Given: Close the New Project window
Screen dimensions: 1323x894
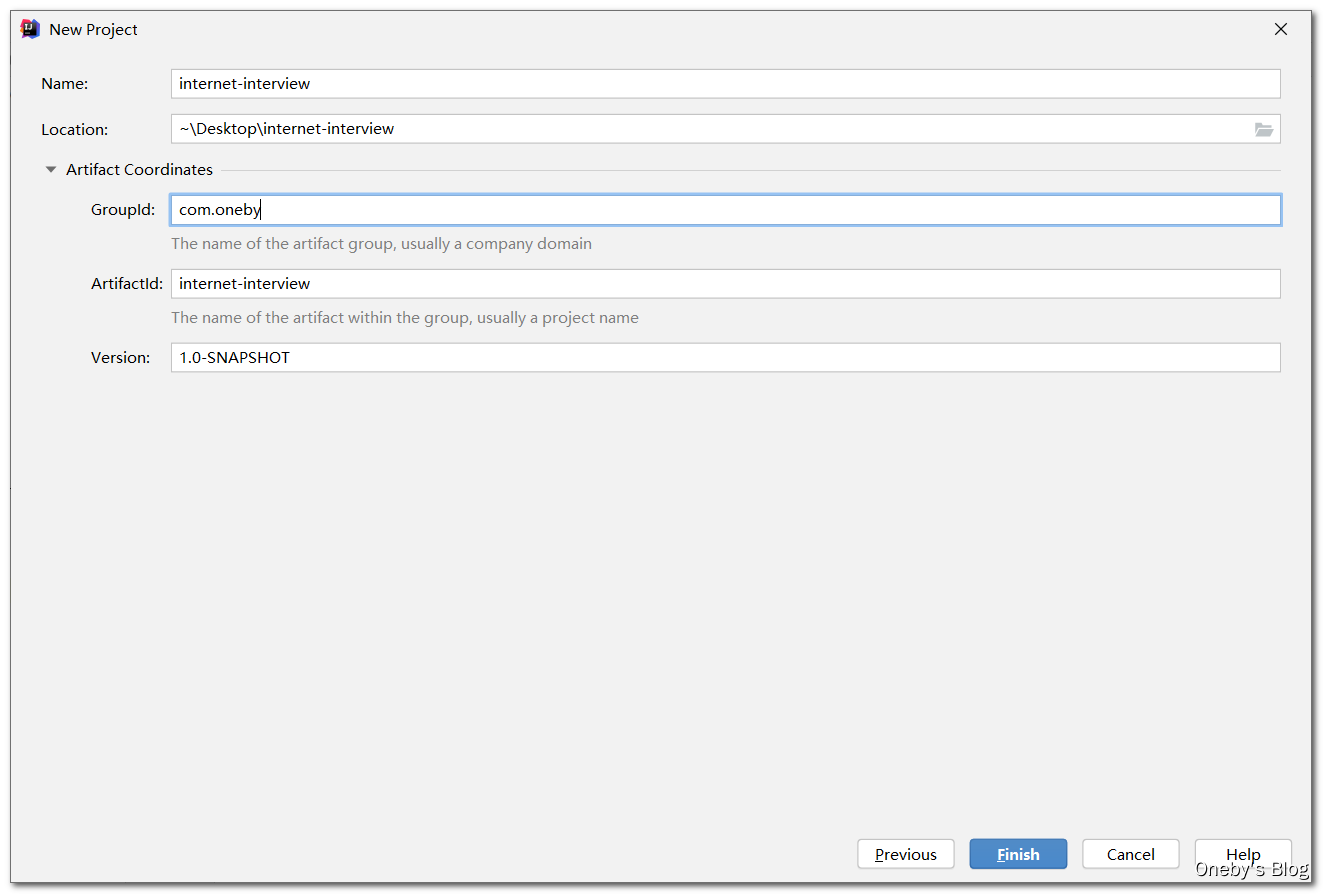Looking at the screenshot, I should (1281, 29).
